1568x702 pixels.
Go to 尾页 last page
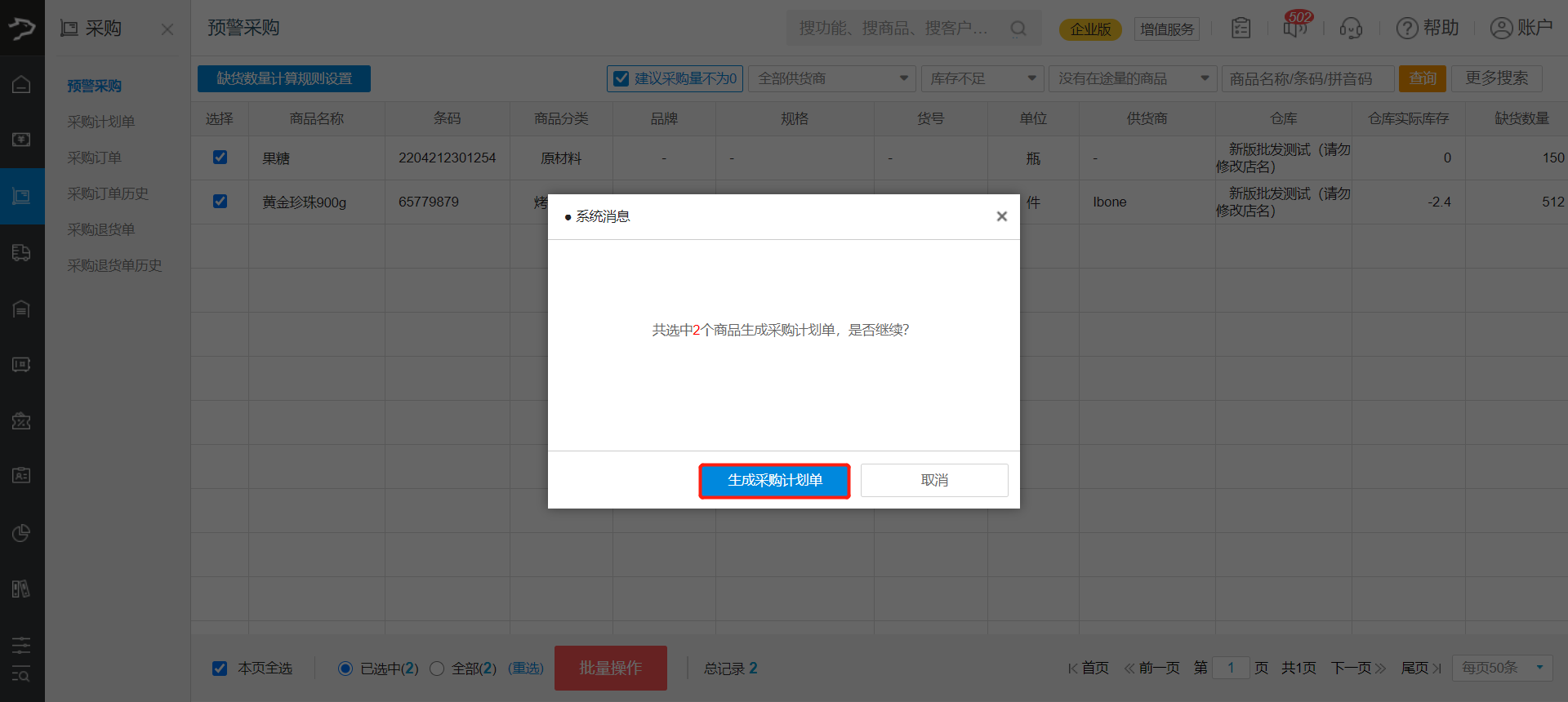[x=1422, y=668]
